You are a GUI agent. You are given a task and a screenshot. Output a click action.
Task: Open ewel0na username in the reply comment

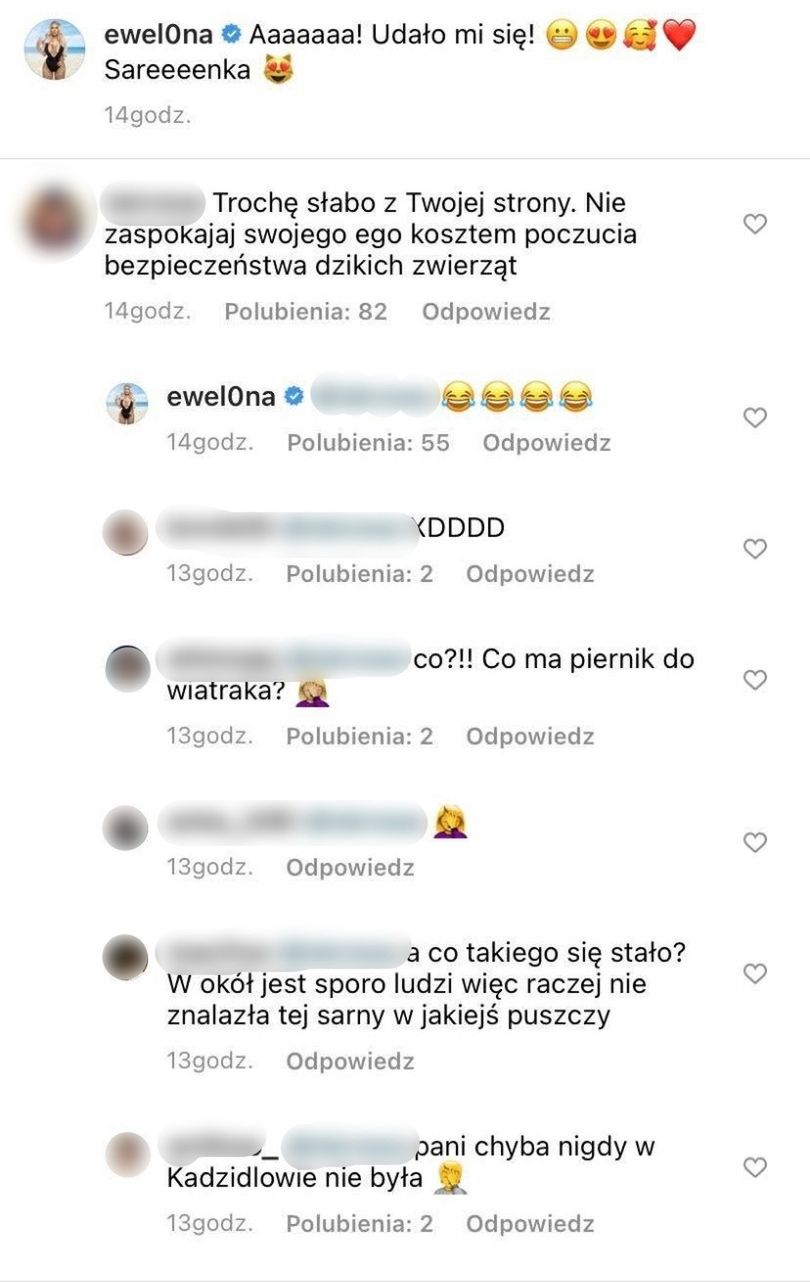[220, 396]
